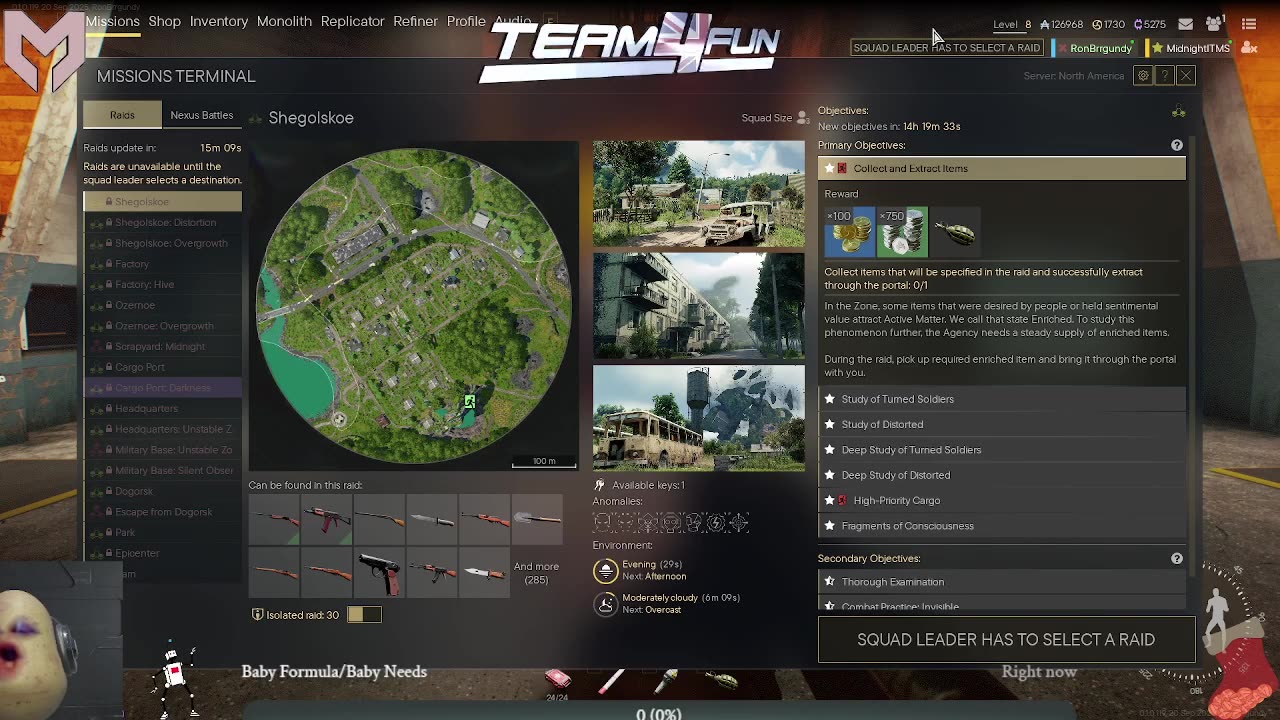Open the Monolith menu
This screenshot has height=720, width=1280.
tap(284, 21)
